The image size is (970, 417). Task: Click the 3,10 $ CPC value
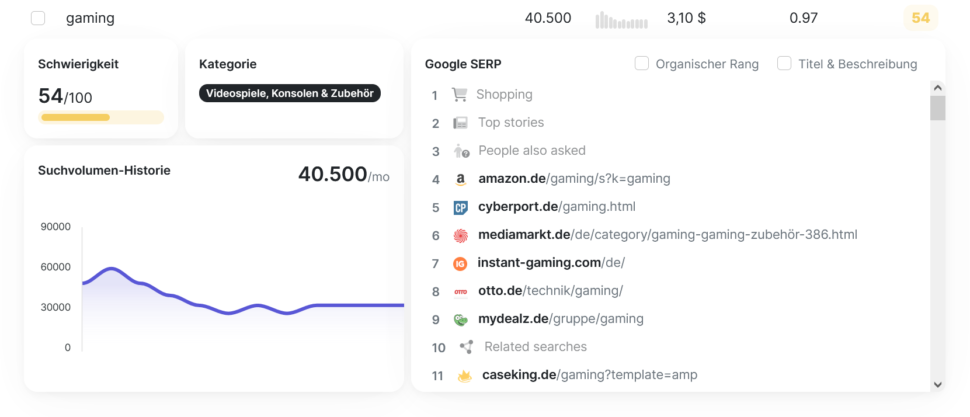click(686, 18)
